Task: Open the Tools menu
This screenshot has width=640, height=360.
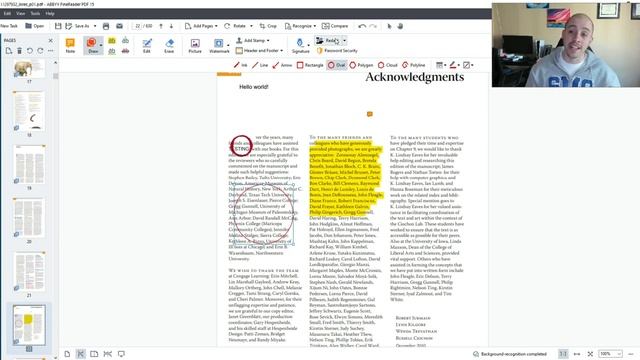Action: pyautogui.click(x=35, y=13)
